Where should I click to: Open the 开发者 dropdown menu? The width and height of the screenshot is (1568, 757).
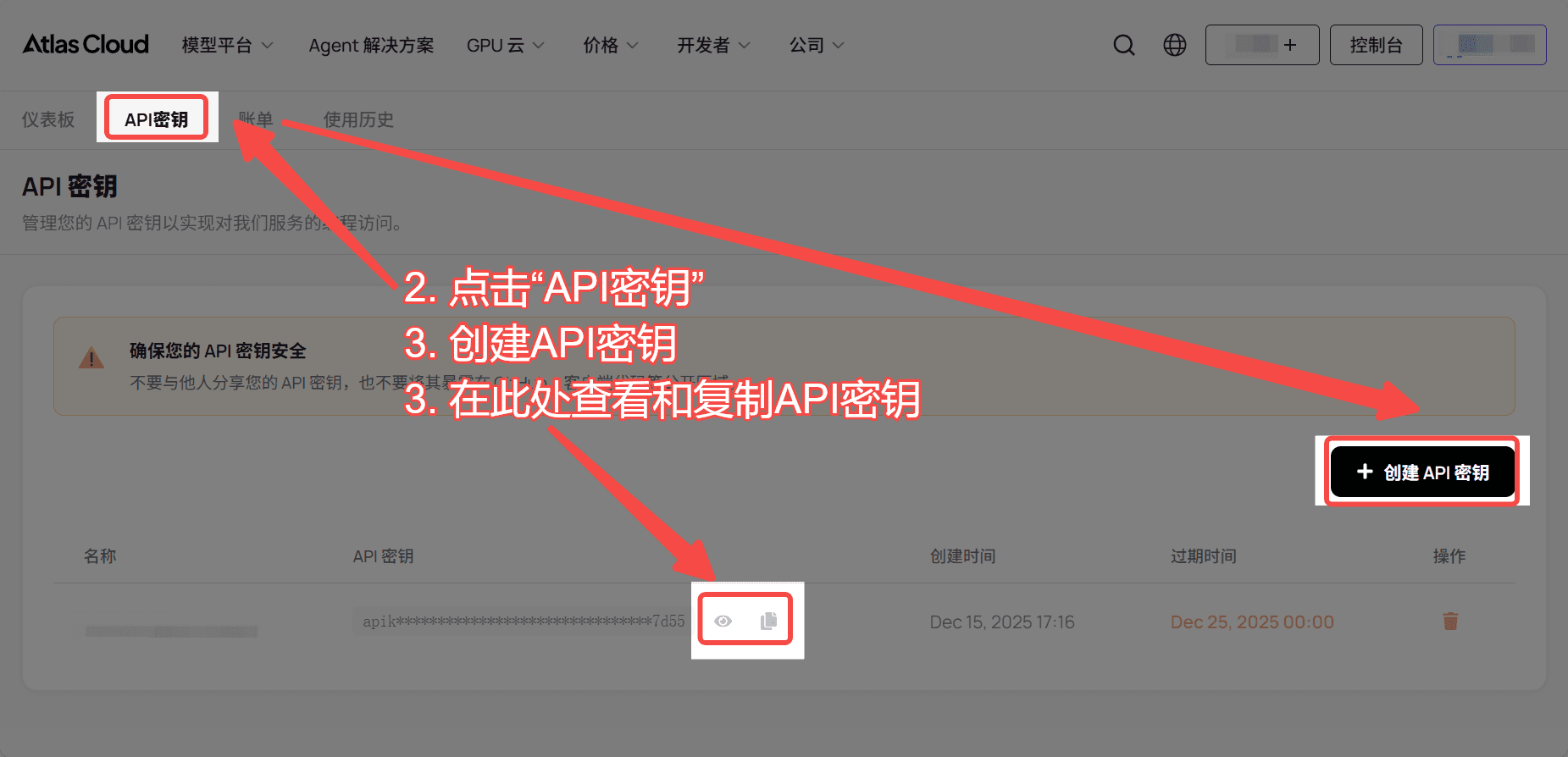point(712,45)
